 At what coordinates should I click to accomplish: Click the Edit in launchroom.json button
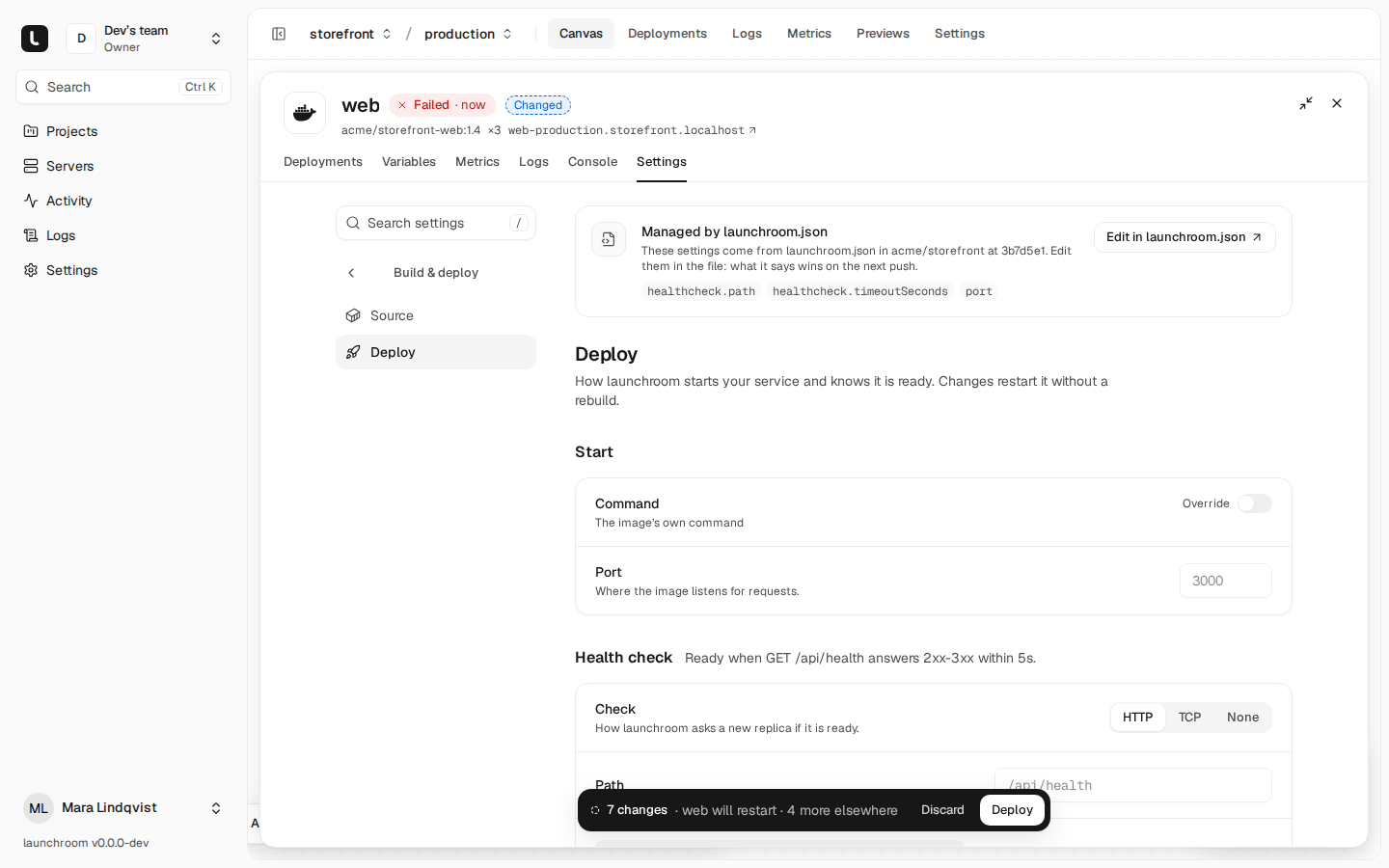[x=1185, y=237]
